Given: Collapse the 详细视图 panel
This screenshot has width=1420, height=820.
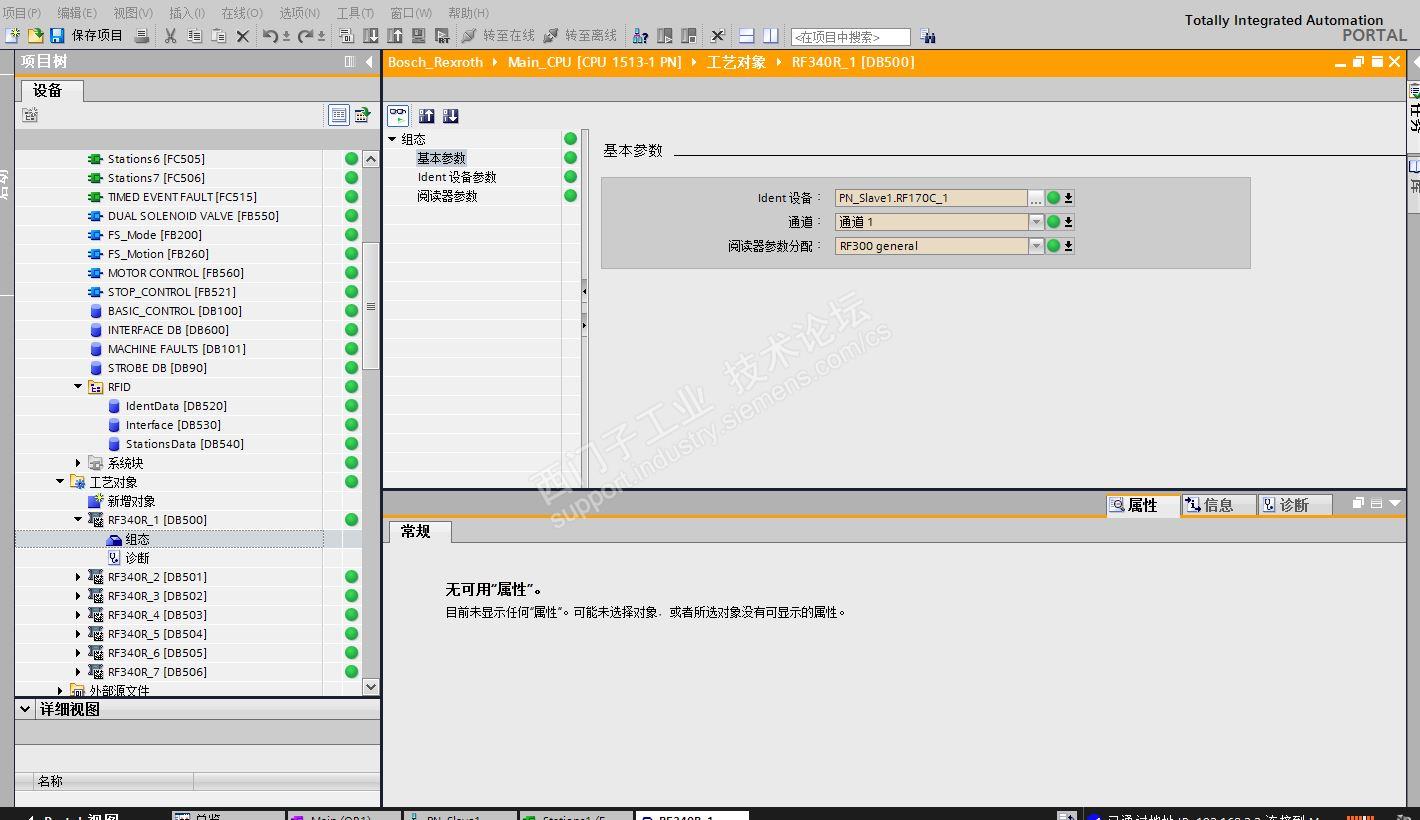Looking at the screenshot, I should click(26, 709).
